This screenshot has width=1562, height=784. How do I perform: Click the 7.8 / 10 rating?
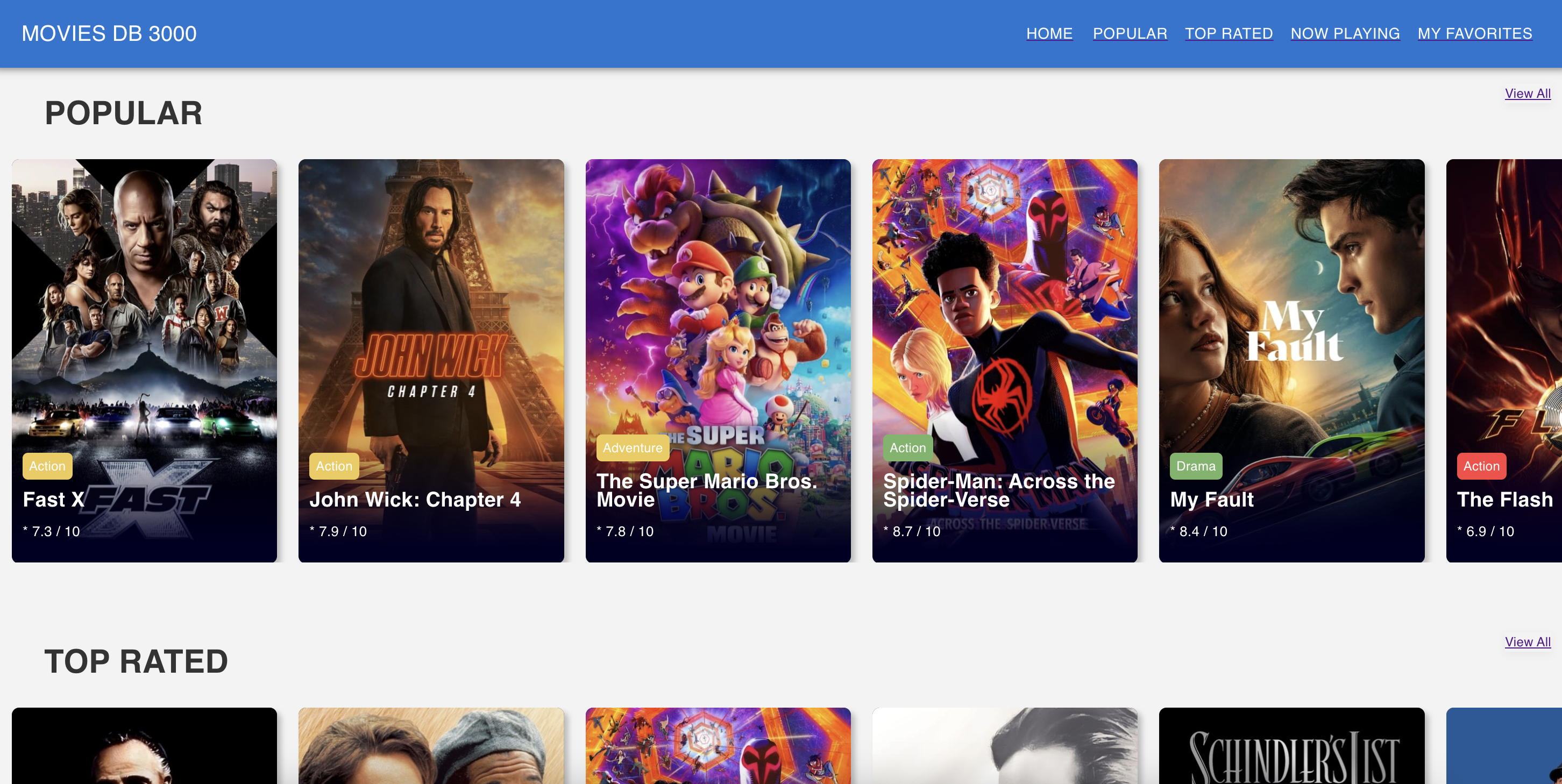(x=625, y=531)
